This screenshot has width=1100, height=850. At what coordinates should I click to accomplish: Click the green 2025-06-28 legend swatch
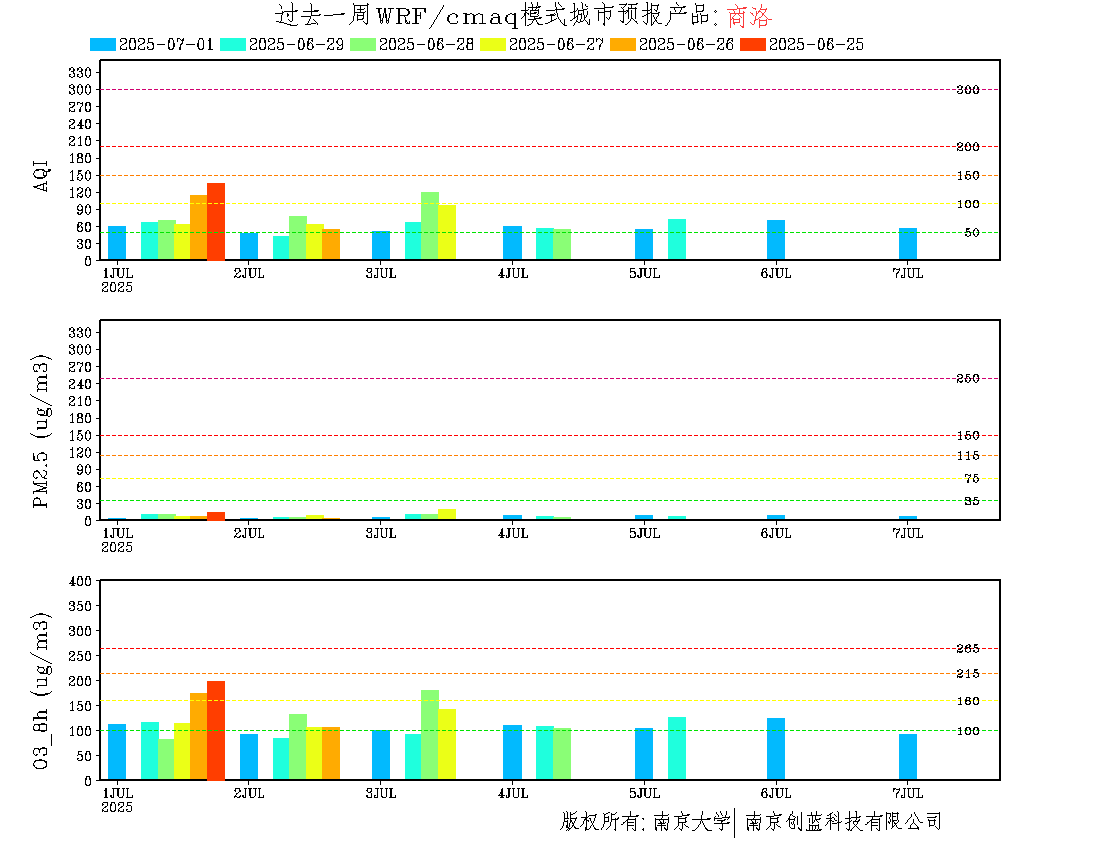[x=363, y=44]
